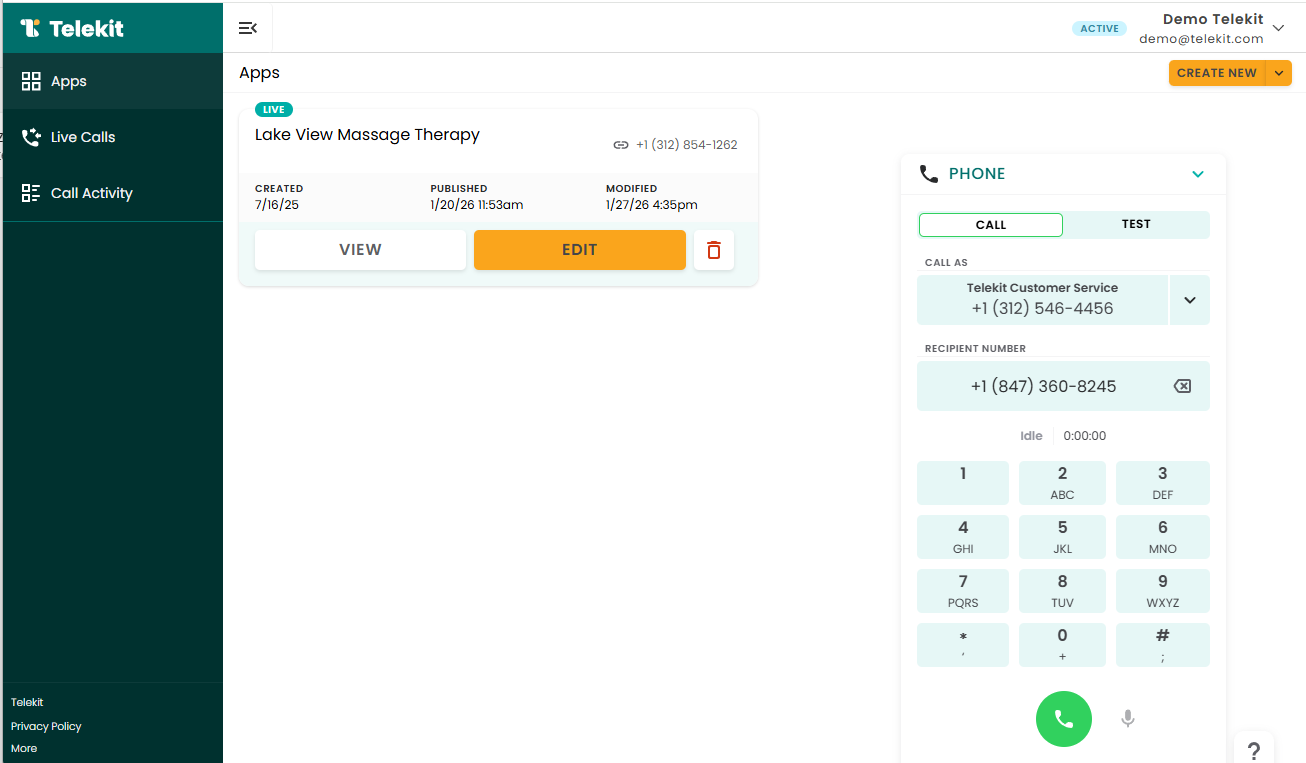Delete the app using the trash icon

tap(714, 250)
